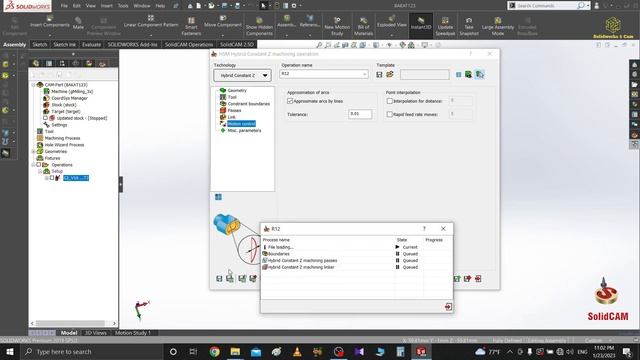Open the Tools menu
Viewport: 640px width, 360px height.
pyautogui.click(x=123, y=6)
